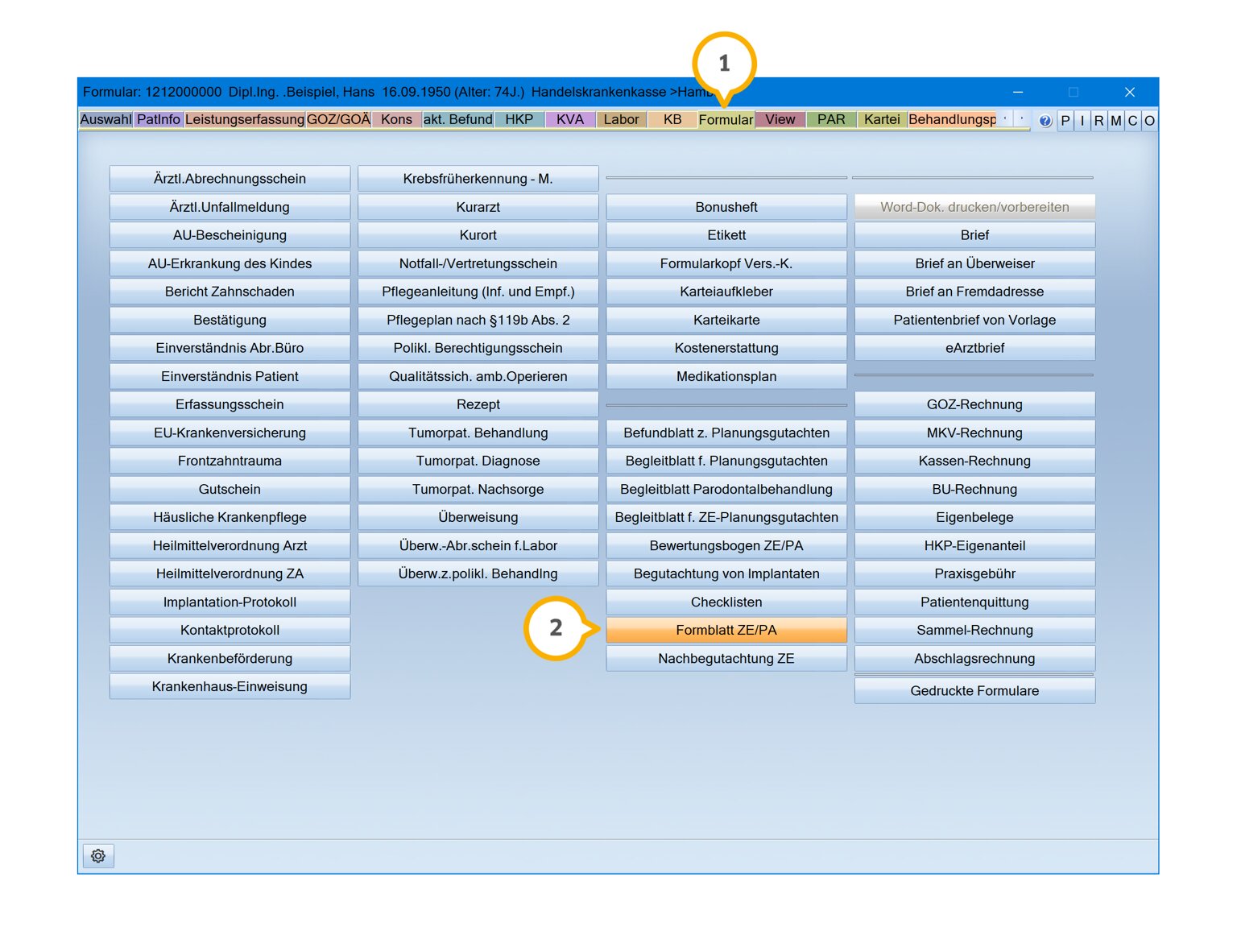
Task: Select Kassen-Rechnung
Action: (x=974, y=461)
